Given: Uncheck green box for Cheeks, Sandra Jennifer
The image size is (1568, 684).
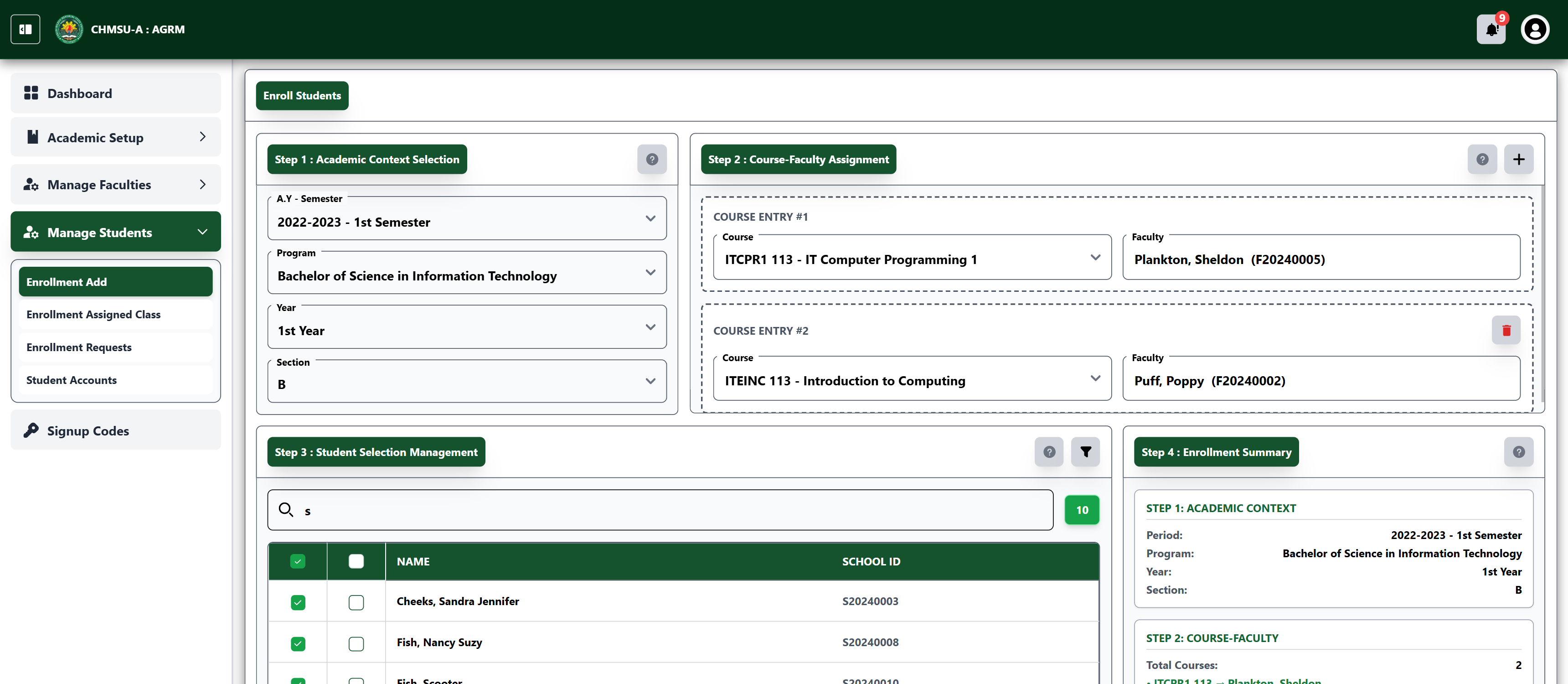Looking at the screenshot, I should (x=298, y=602).
